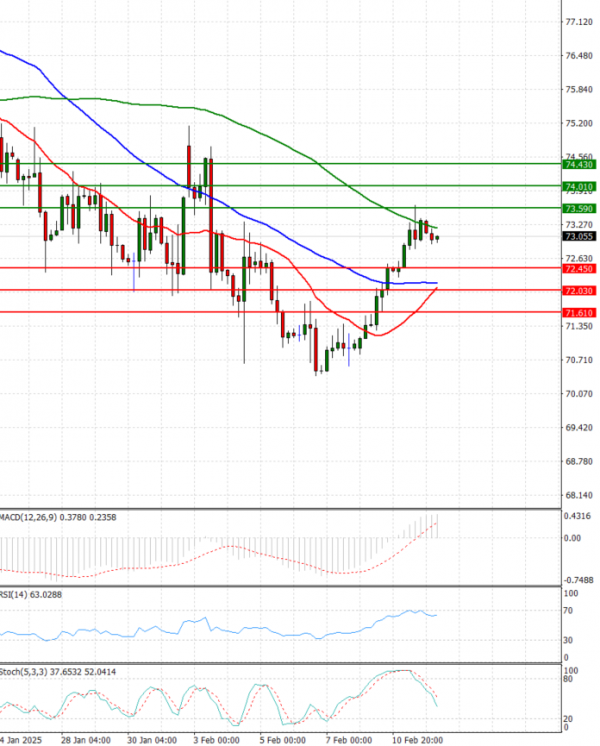The width and height of the screenshot is (600, 746).
Task: Click the 5 Feb 00:00 time label
Action: click(283, 740)
